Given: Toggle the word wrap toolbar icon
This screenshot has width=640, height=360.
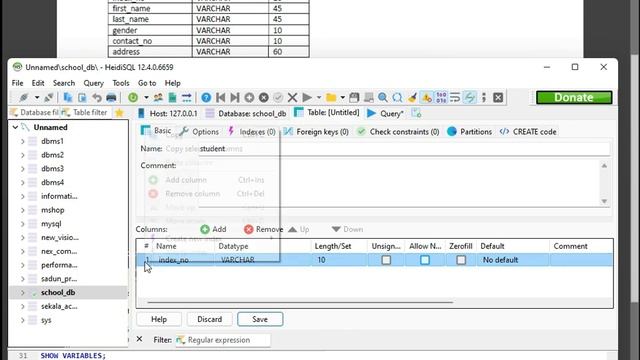Looking at the screenshot, I should pos(455,98).
